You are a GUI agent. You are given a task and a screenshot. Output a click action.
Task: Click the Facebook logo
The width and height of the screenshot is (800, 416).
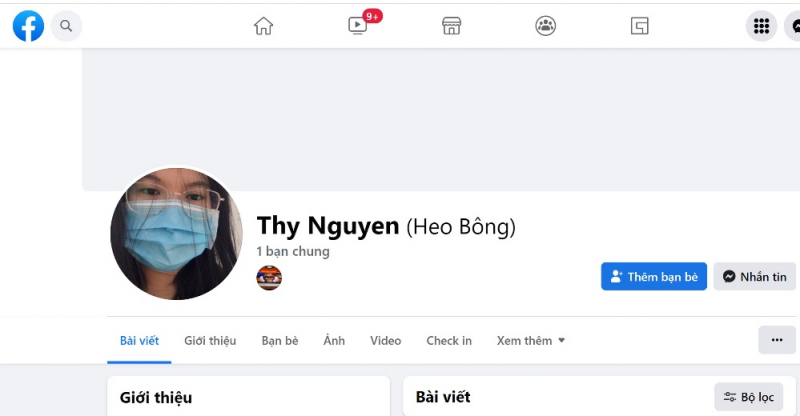click(x=28, y=26)
